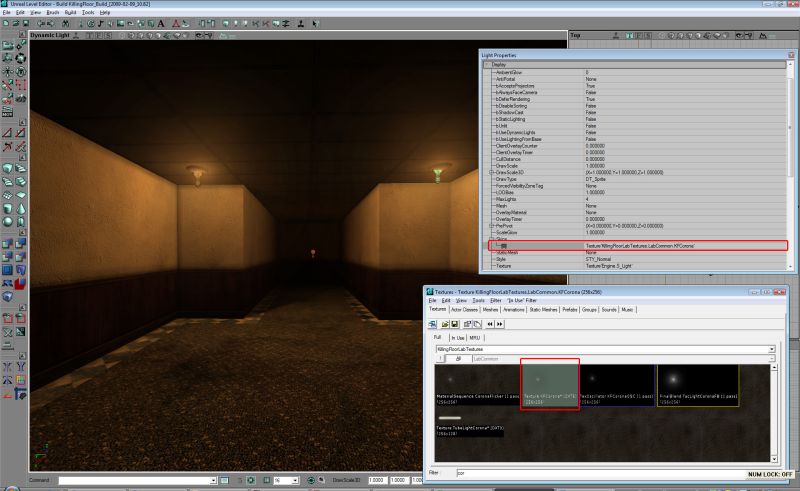Select the In Use sub-tab
800x491 pixels.
[458, 338]
